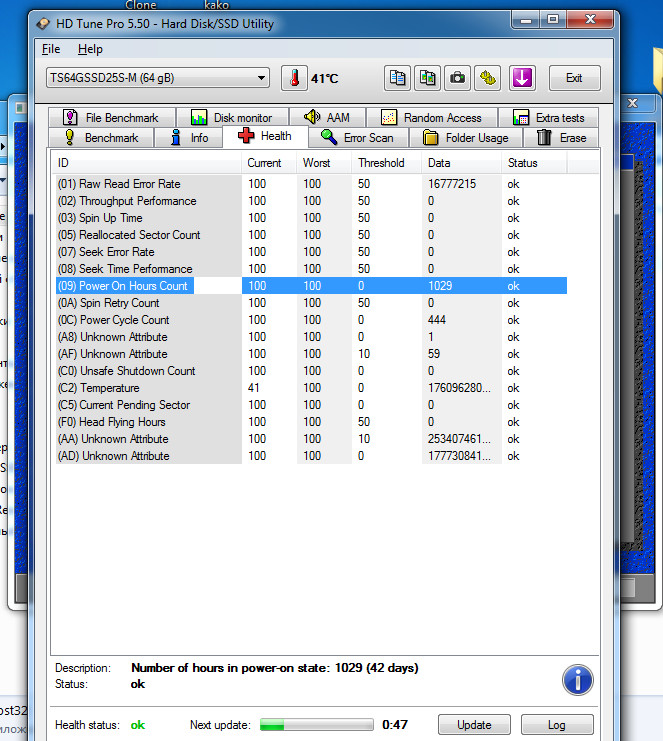
Task: Select the (A8) Unknown Attribute row
Action: click(x=311, y=337)
